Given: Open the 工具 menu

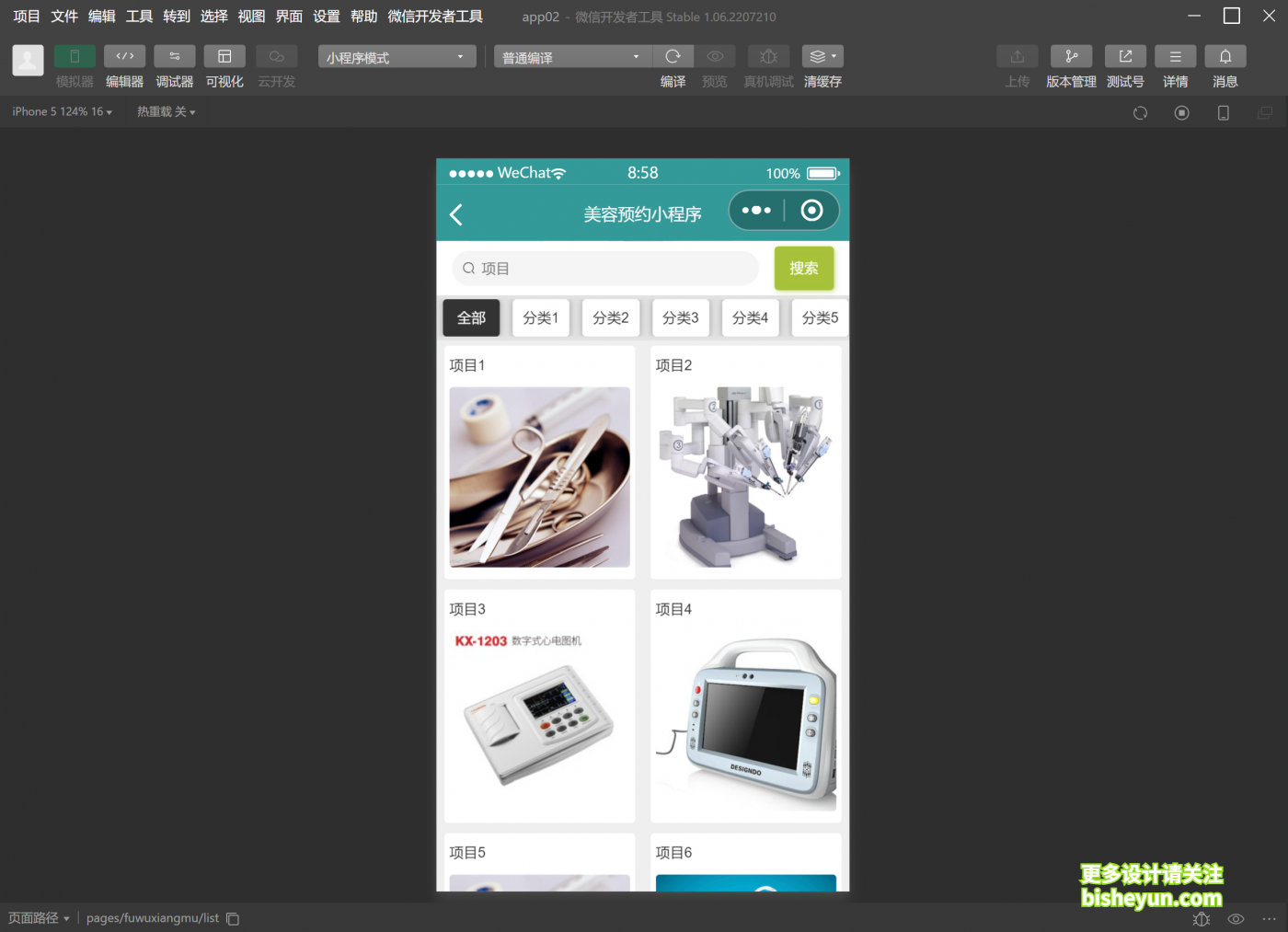Looking at the screenshot, I should click(x=139, y=17).
